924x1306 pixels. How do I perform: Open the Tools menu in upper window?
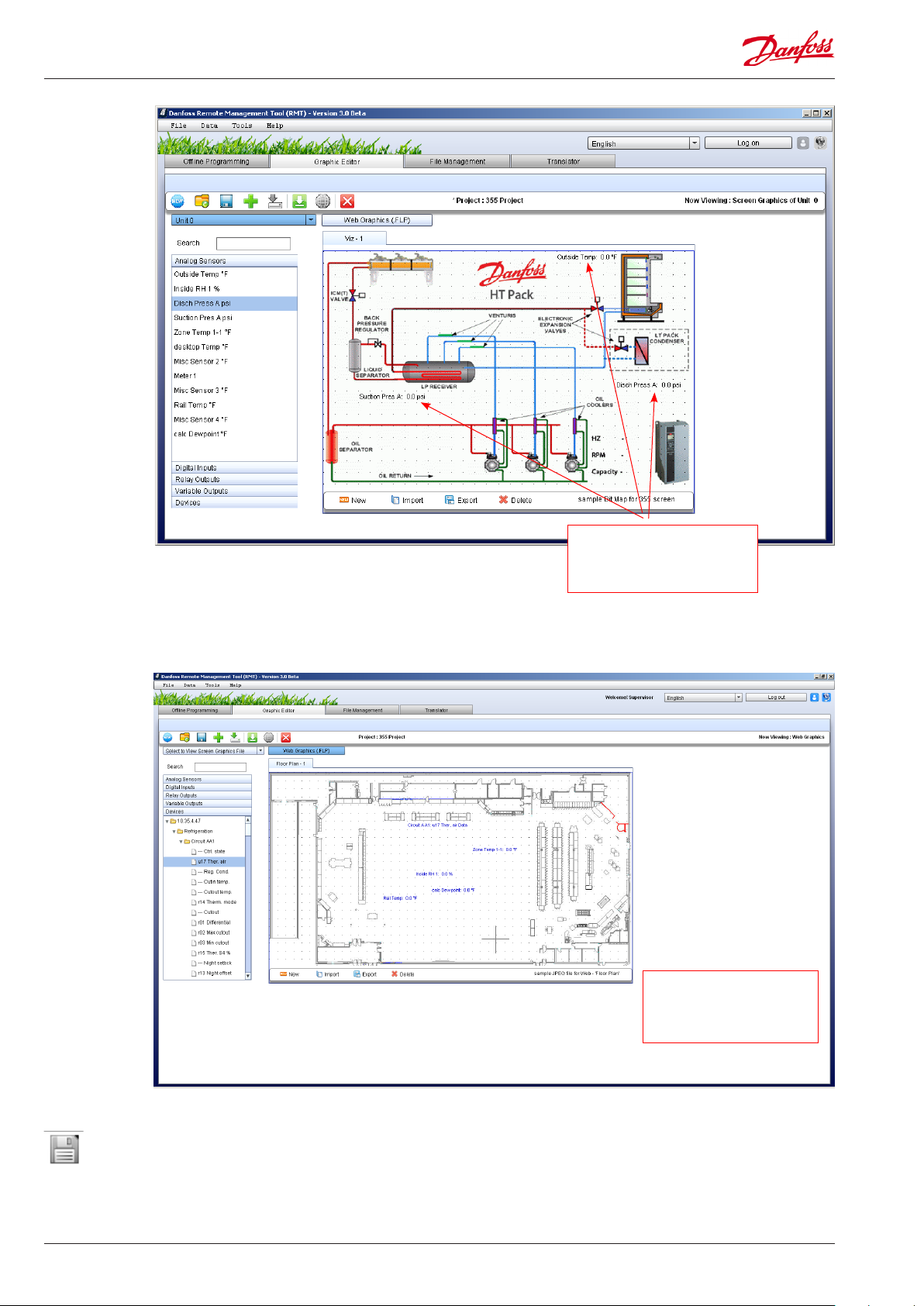click(242, 126)
